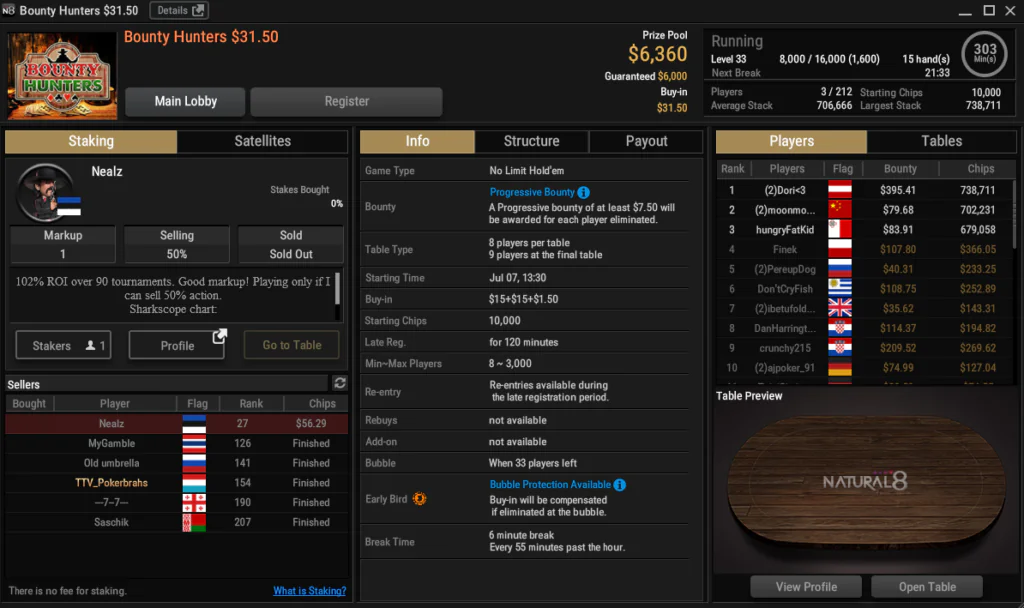Click the refresh icon in Sellers header
1024x608 pixels.
(x=340, y=384)
